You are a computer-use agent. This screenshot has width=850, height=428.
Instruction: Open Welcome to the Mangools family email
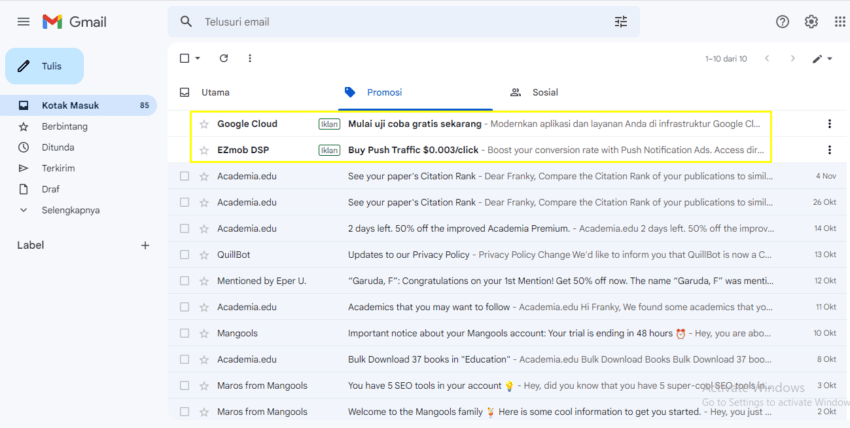point(415,412)
